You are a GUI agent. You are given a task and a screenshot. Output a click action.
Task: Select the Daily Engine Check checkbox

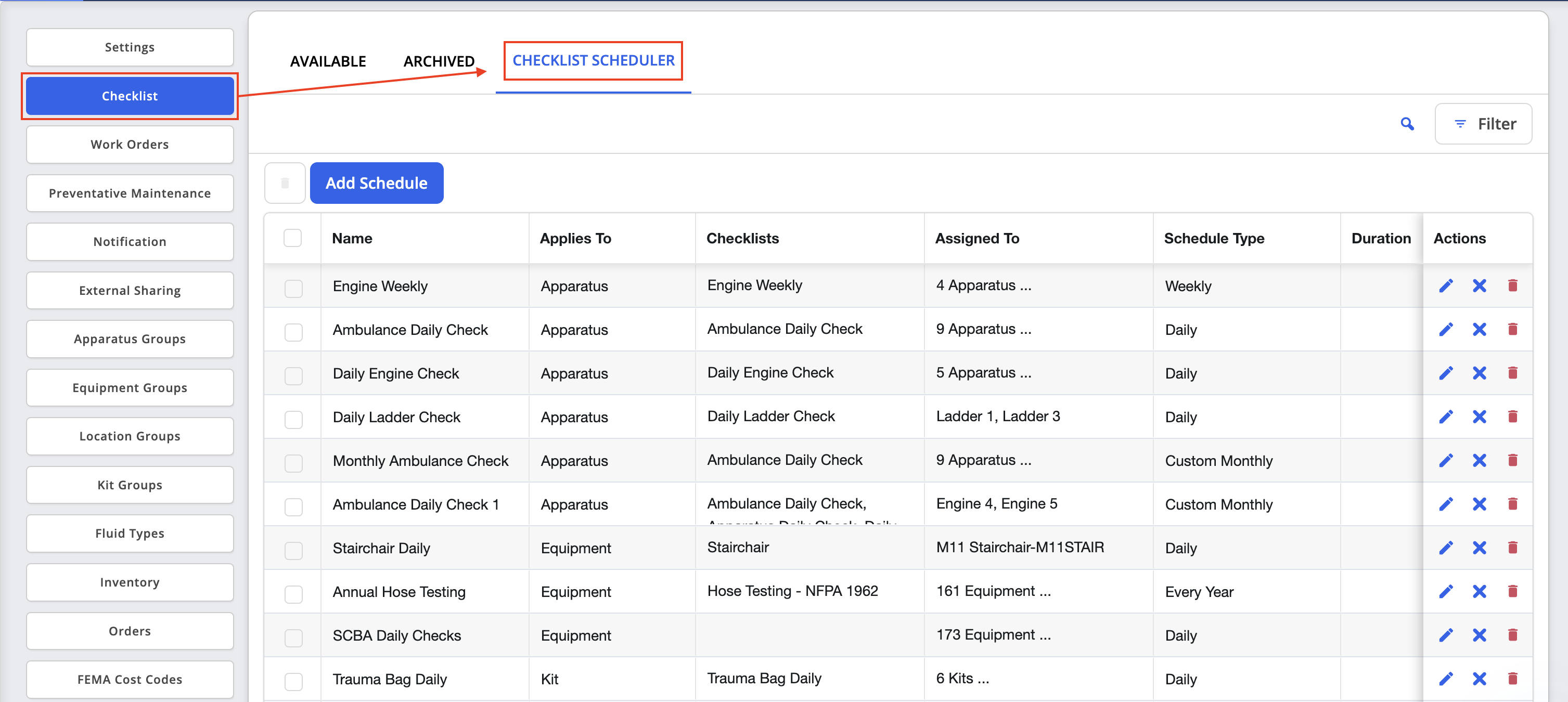point(293,376)
